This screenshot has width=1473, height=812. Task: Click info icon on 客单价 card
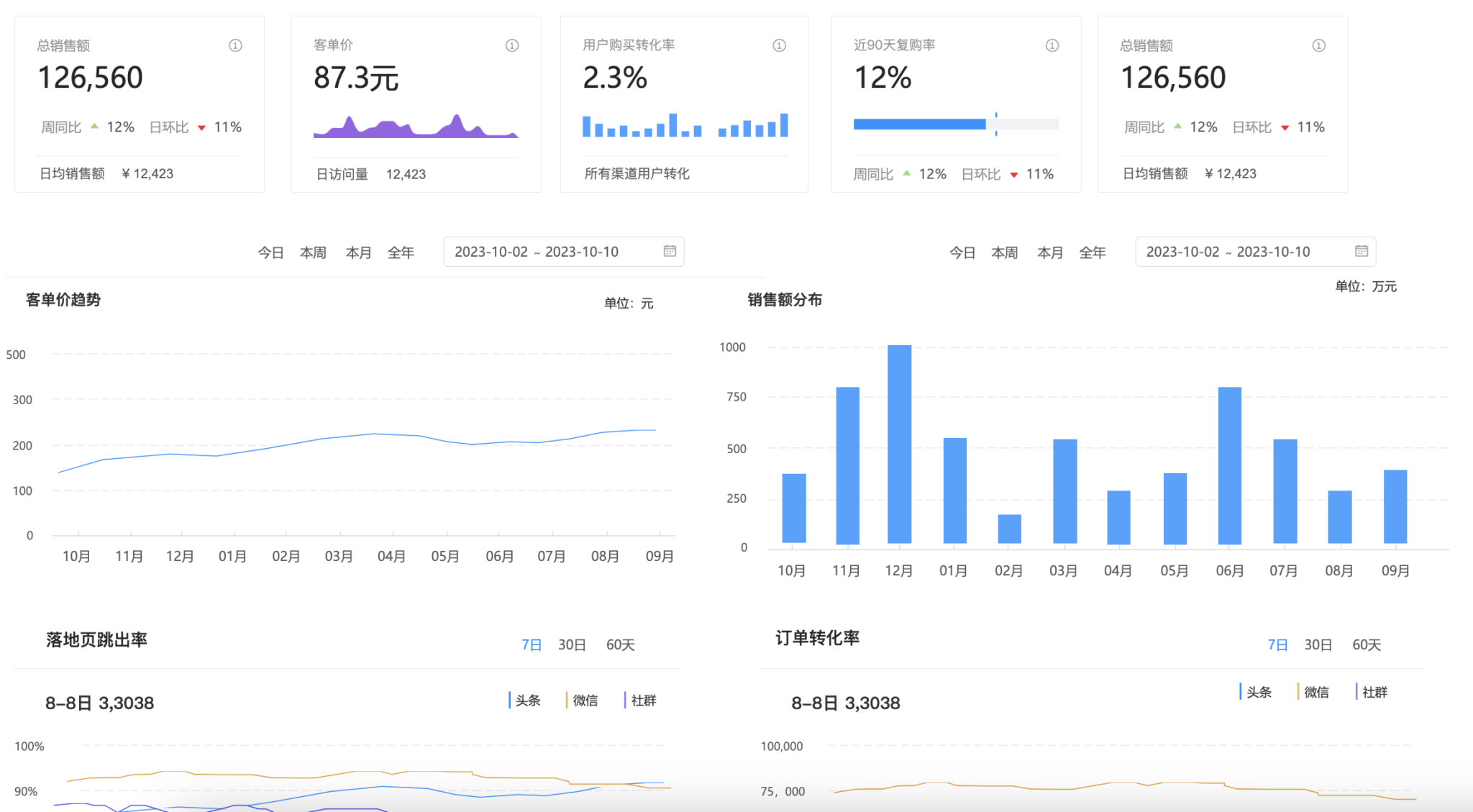[512, 45]
